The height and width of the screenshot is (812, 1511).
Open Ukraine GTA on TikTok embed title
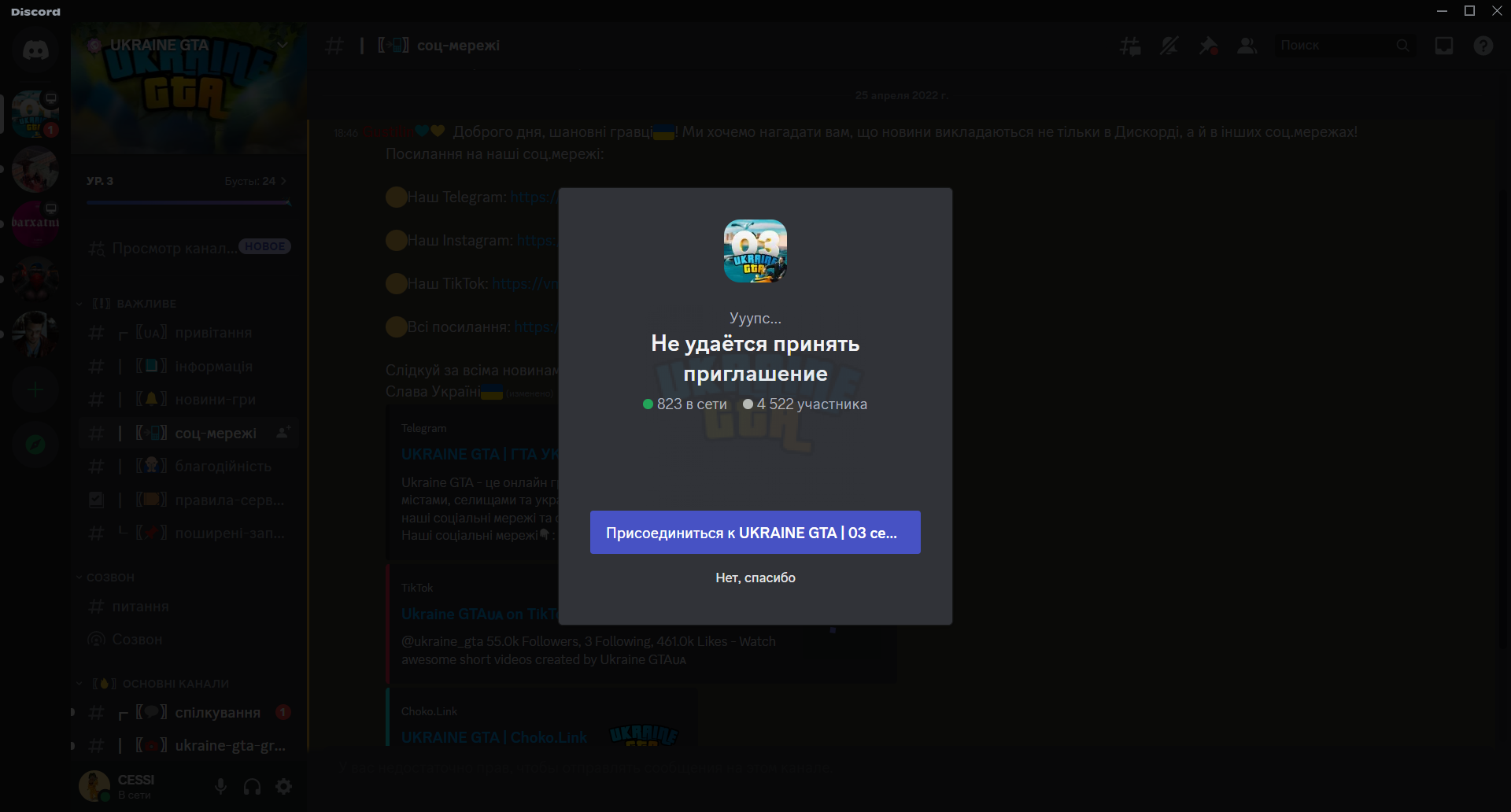pyautogui.click(x=480, y=615)
